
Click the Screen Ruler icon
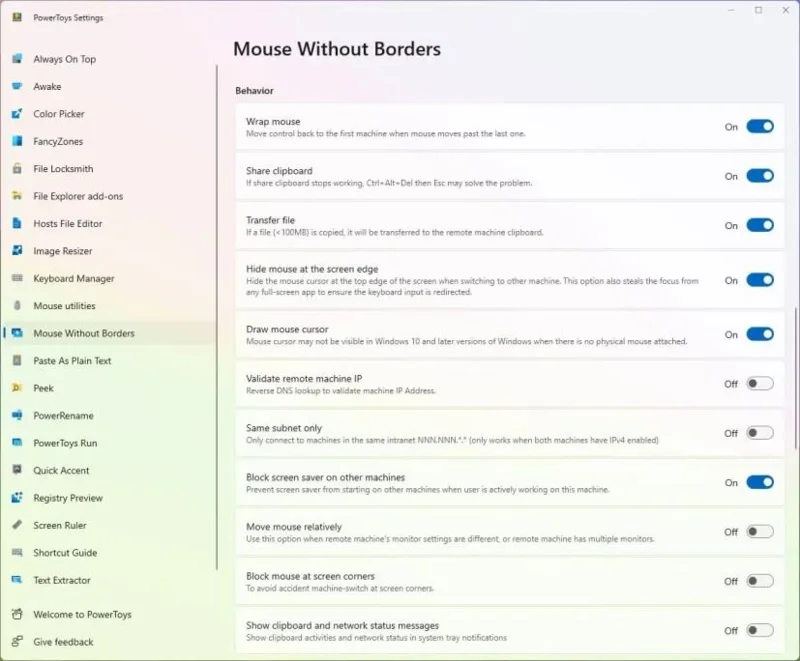pos(17,525)
